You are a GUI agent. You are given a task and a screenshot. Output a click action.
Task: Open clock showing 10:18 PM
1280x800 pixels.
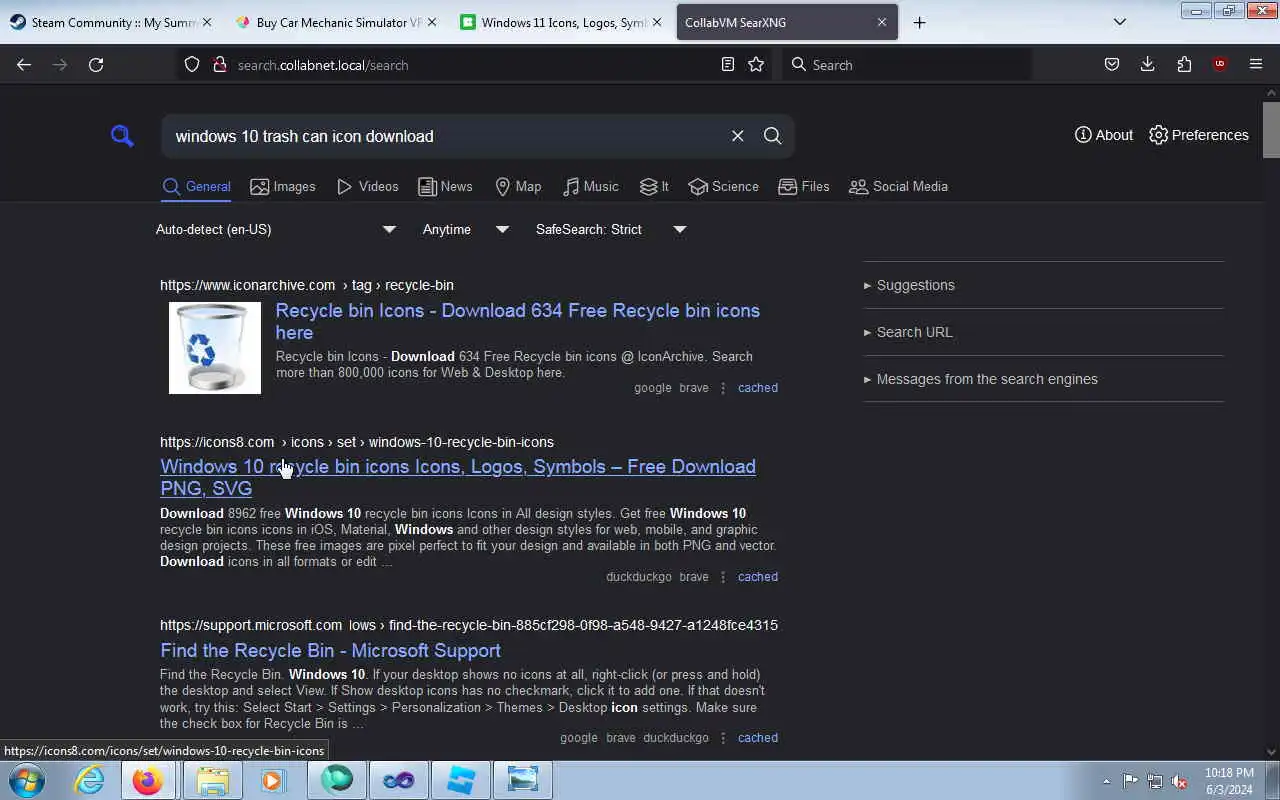pos(1228,781)
